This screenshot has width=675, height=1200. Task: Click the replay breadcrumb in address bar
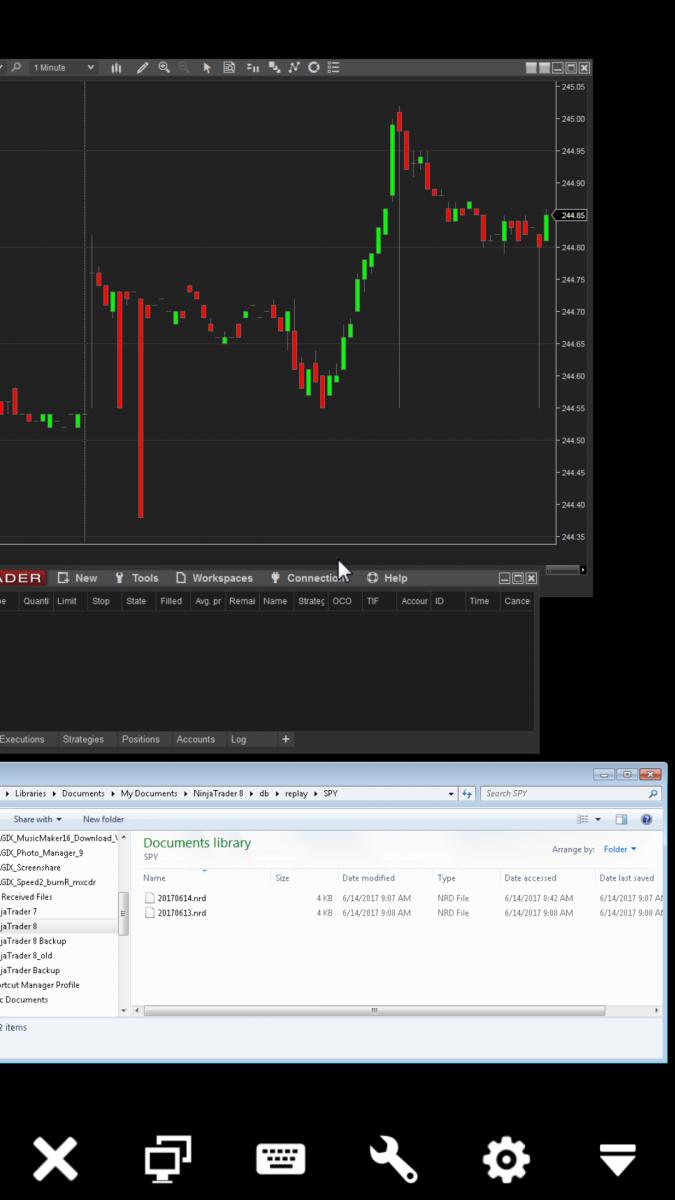pos(296,794)
